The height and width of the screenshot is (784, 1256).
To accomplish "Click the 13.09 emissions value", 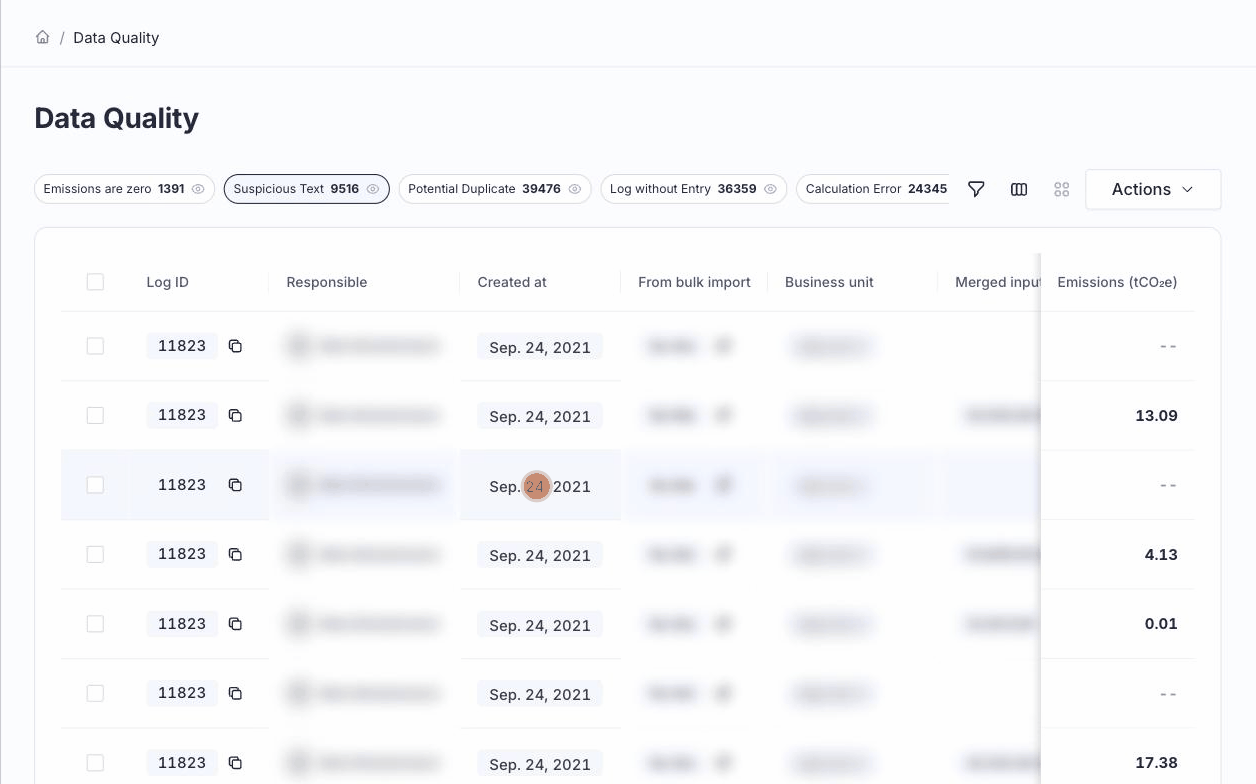I will (1156, 415).
